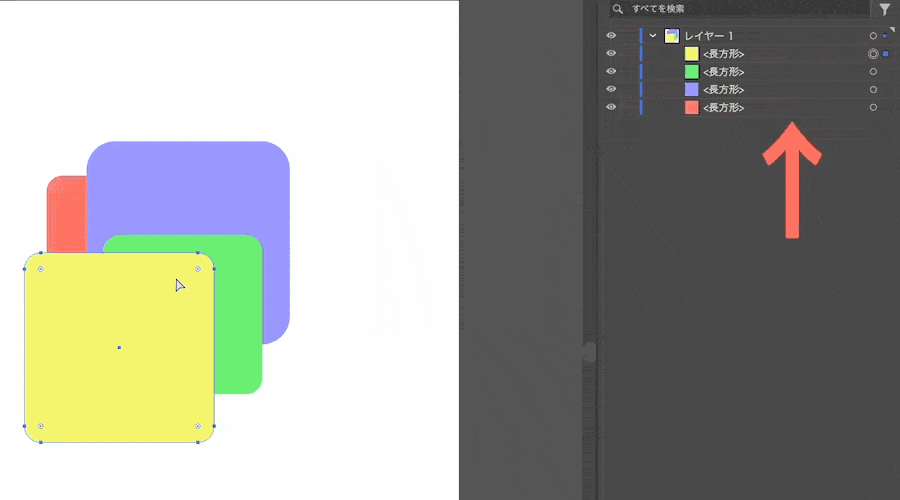
Task: Collapse the レイヤー 1 layer chevron
Action: tap(653, 36)
